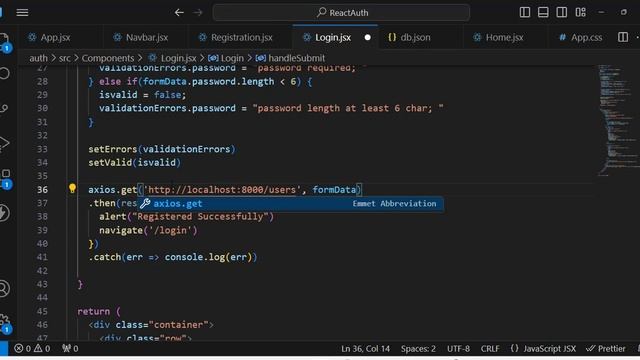Click the Prettier status item

click(606, 349)
